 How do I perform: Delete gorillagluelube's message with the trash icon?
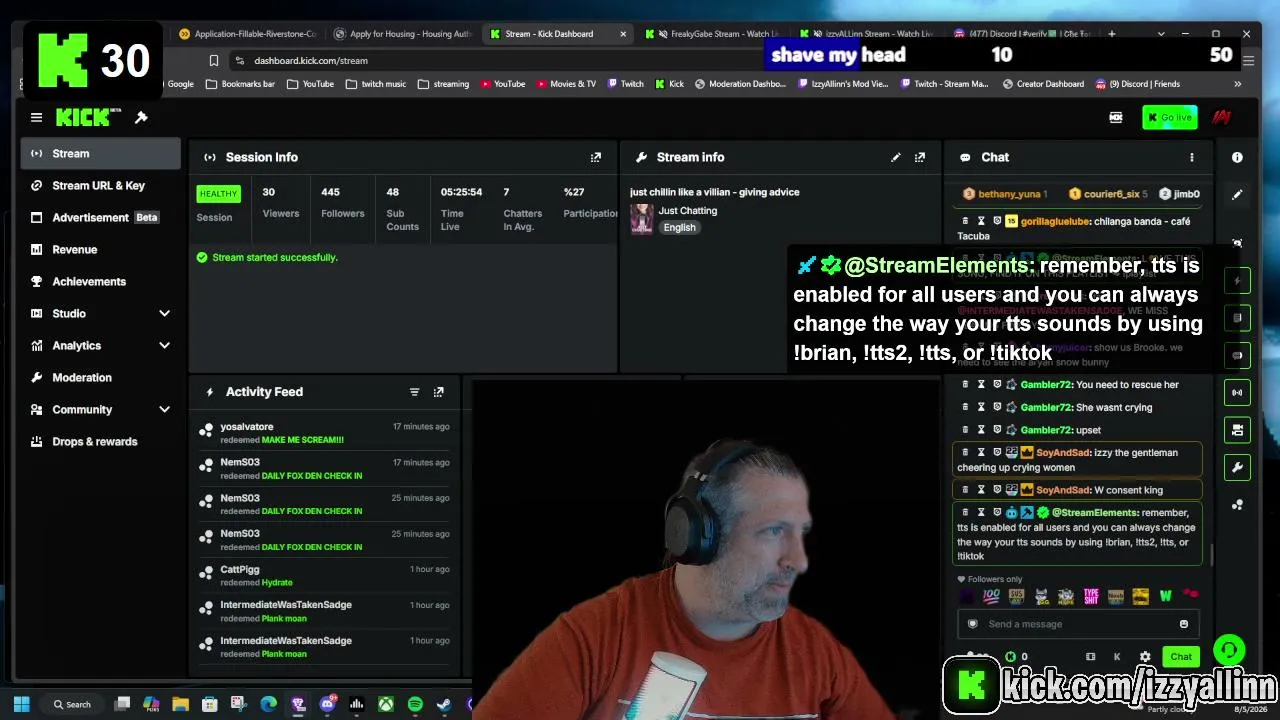click(x=965, y=221)
